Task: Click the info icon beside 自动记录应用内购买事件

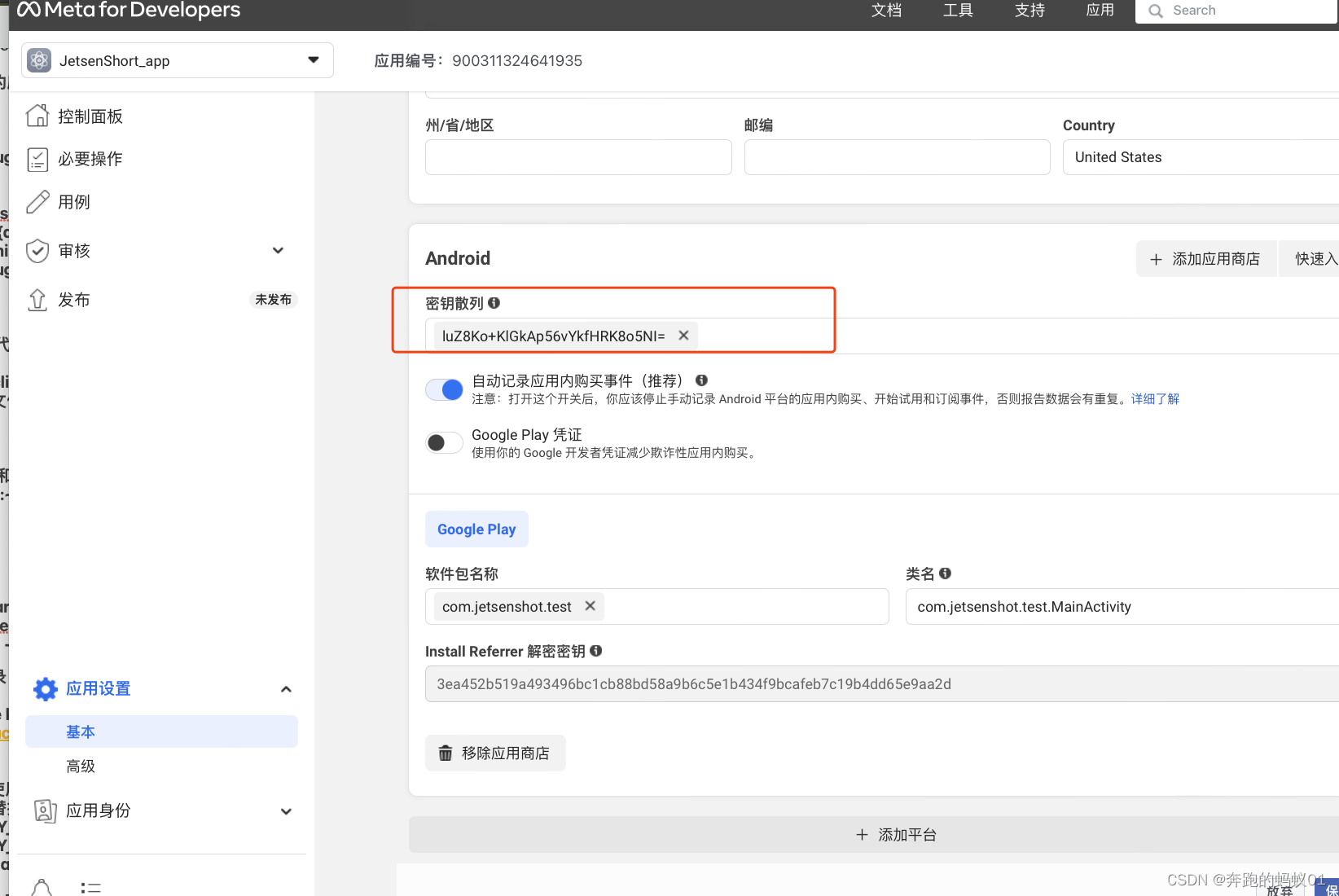Action: pyautogui.click(x=701, y=380)
